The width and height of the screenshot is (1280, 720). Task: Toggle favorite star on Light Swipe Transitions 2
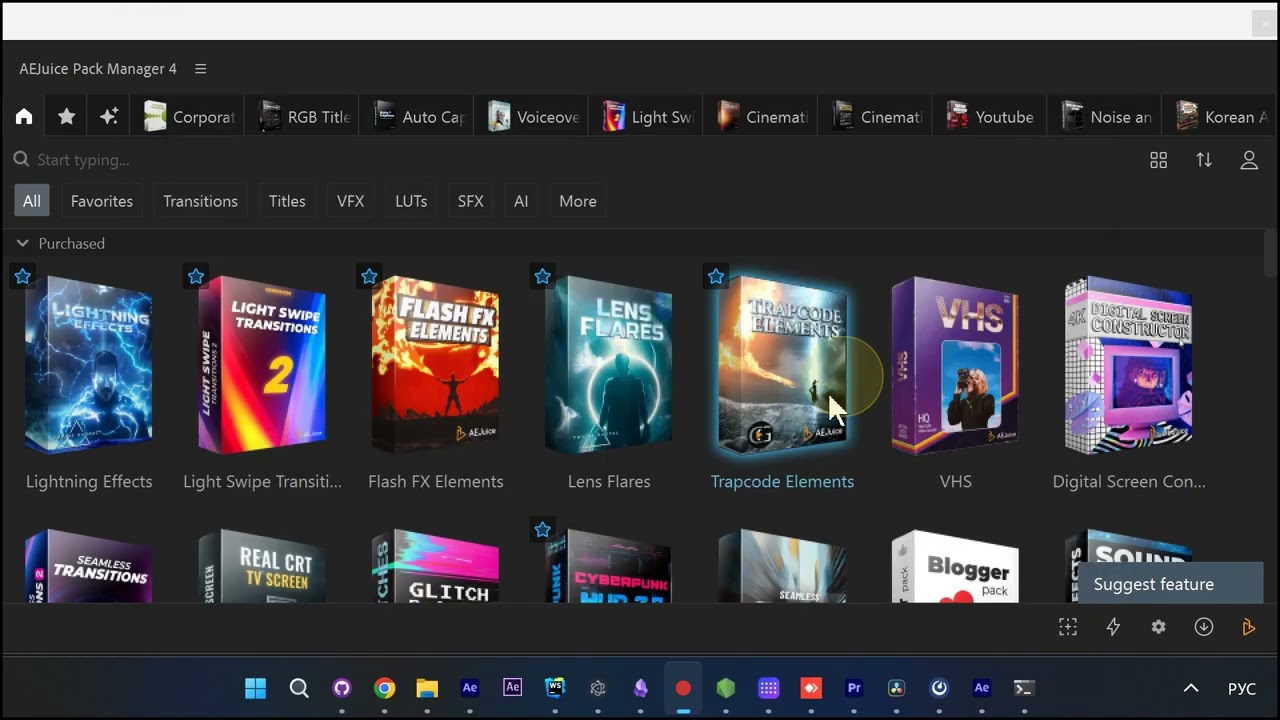(196, 276)
